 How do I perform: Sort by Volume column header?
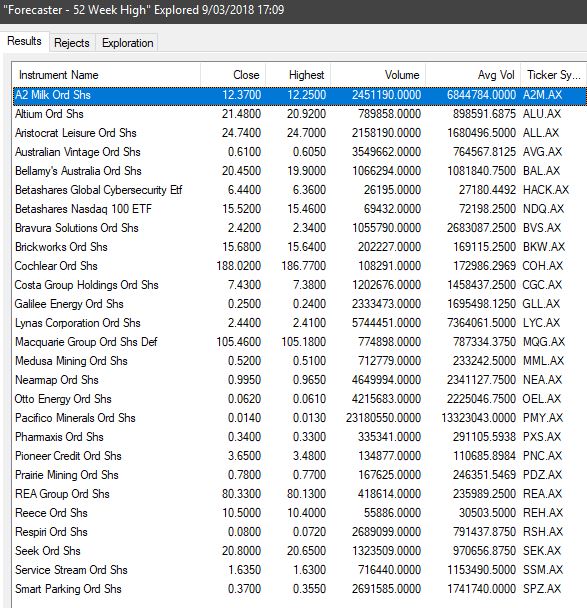pyautogui.click(x=378, y=75)
